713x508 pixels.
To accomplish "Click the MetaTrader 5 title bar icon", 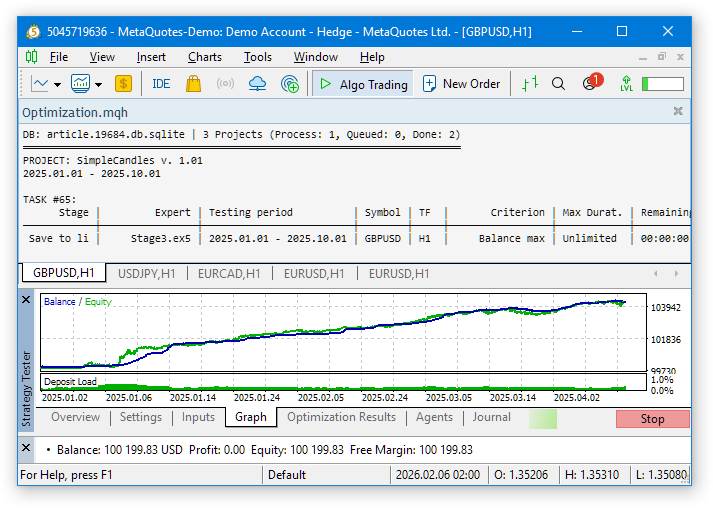I will [33, 32].
